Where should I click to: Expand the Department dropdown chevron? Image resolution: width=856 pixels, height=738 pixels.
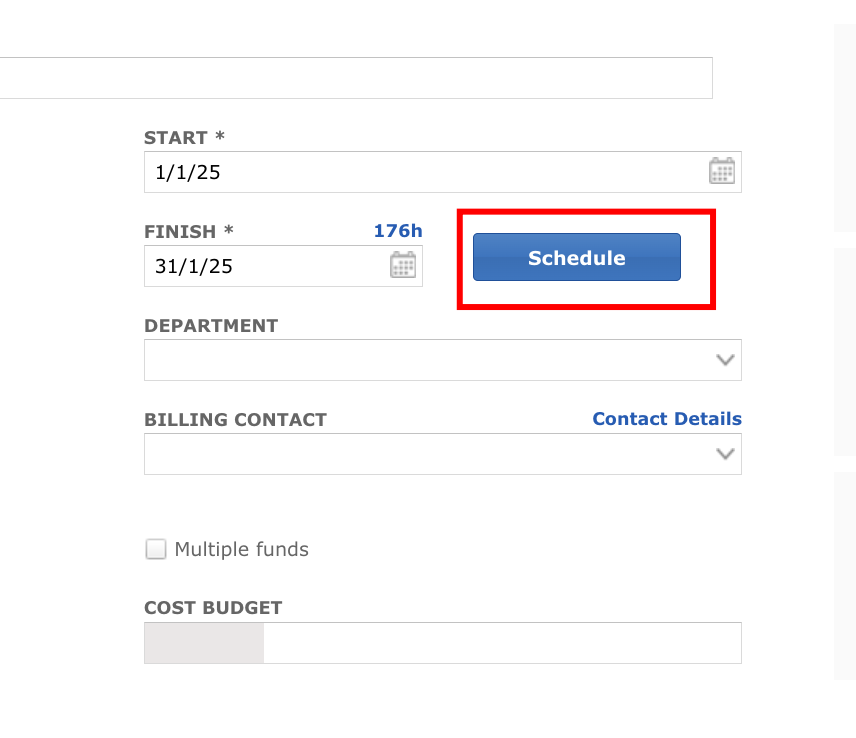(x=725, y=360)
